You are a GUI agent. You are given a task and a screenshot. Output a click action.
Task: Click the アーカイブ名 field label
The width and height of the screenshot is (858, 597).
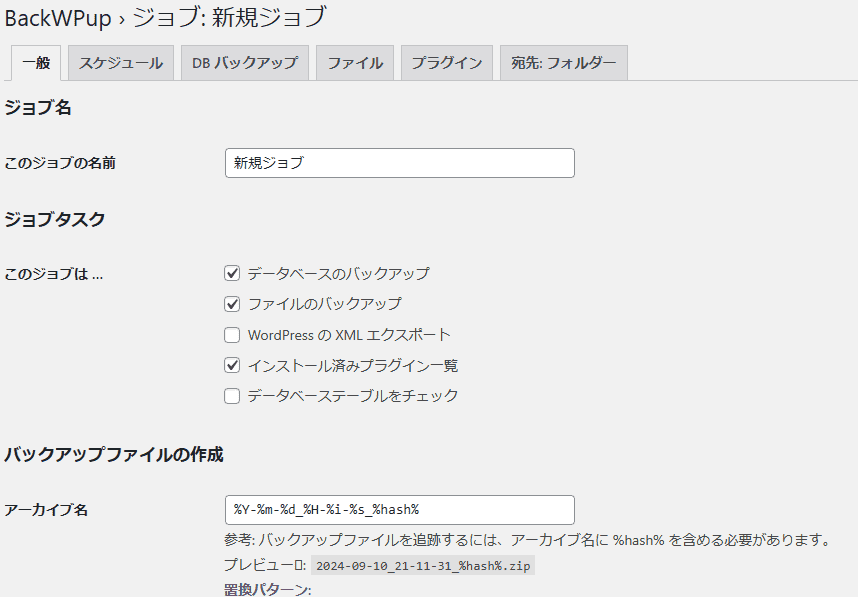pos(46,510)
